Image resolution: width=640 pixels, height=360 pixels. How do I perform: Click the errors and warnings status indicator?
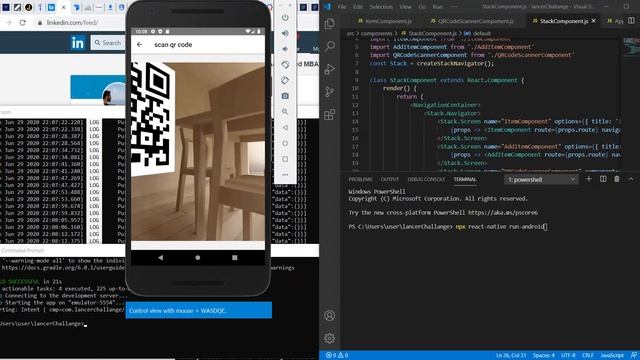[337, 355]
